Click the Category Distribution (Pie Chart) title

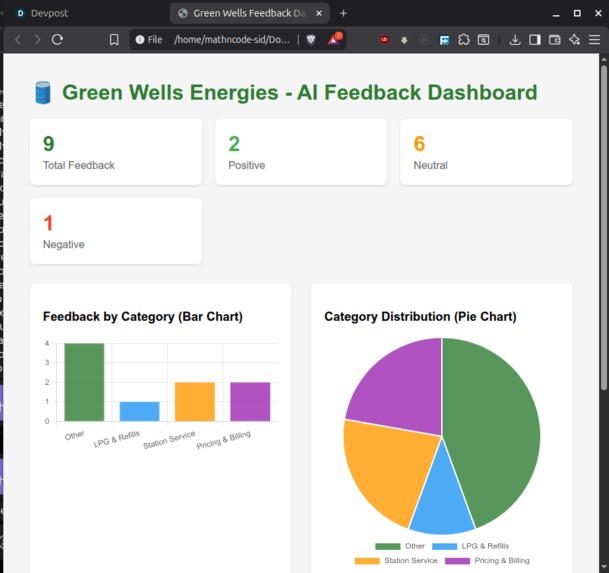(x=420, y=317)
